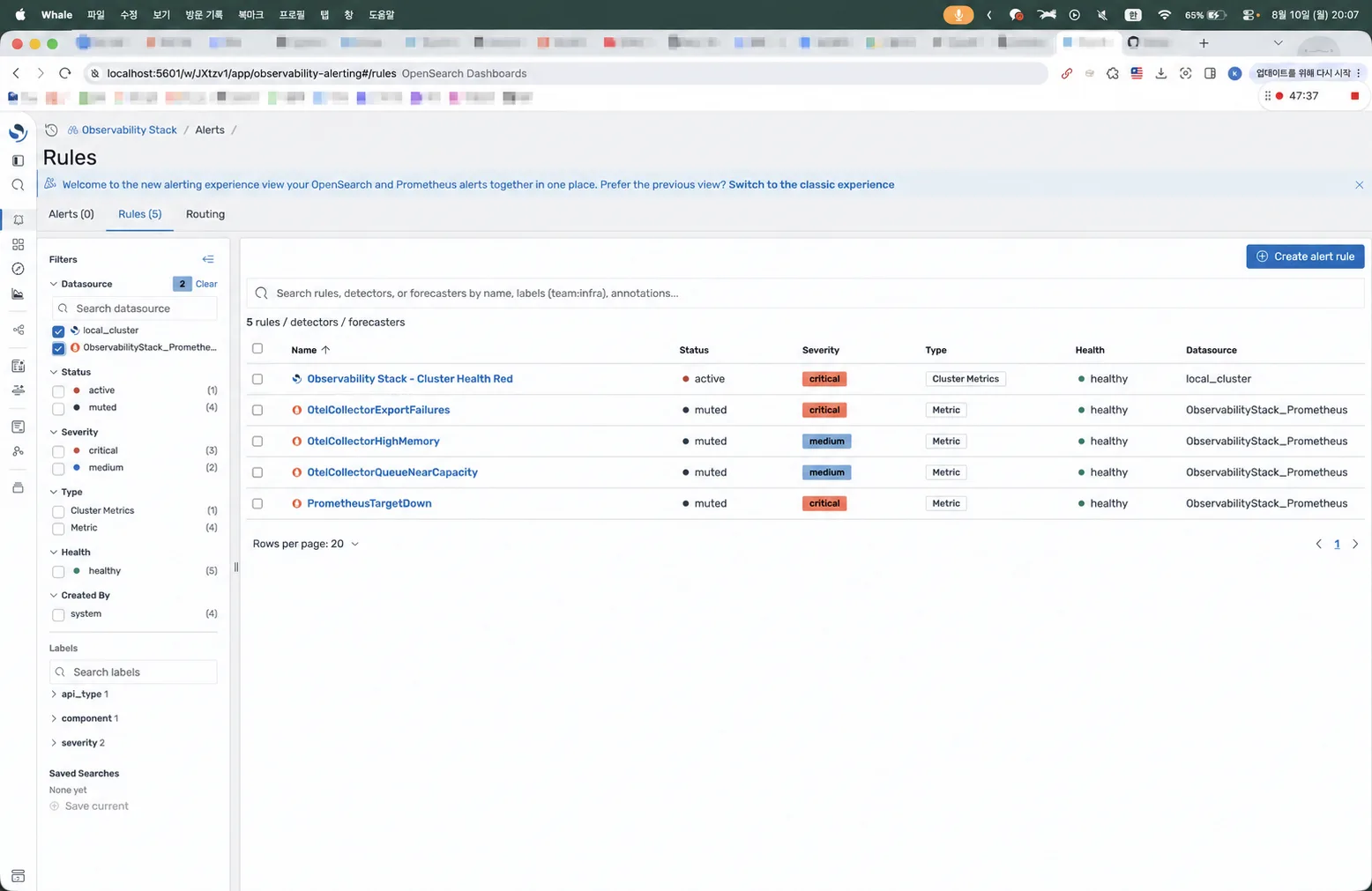Viewport: 1372px width, 891px height.
Task: Switch to the Alerts (0) tab
Action: (x=71, y=214)
